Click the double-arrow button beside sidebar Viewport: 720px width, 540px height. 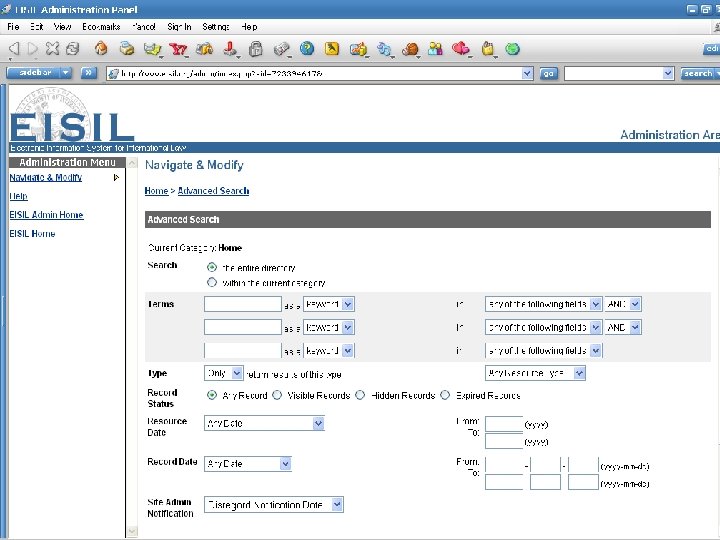(x=88, y=73)
